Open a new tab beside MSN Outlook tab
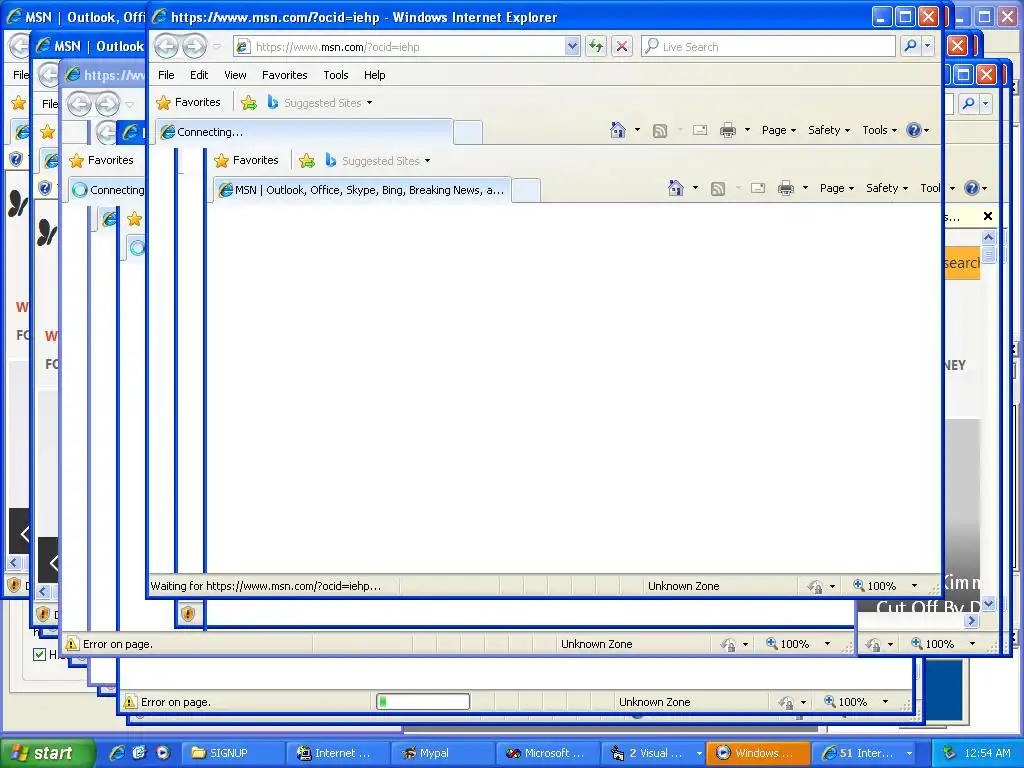 pyautogui.click(x=526, y=191)
